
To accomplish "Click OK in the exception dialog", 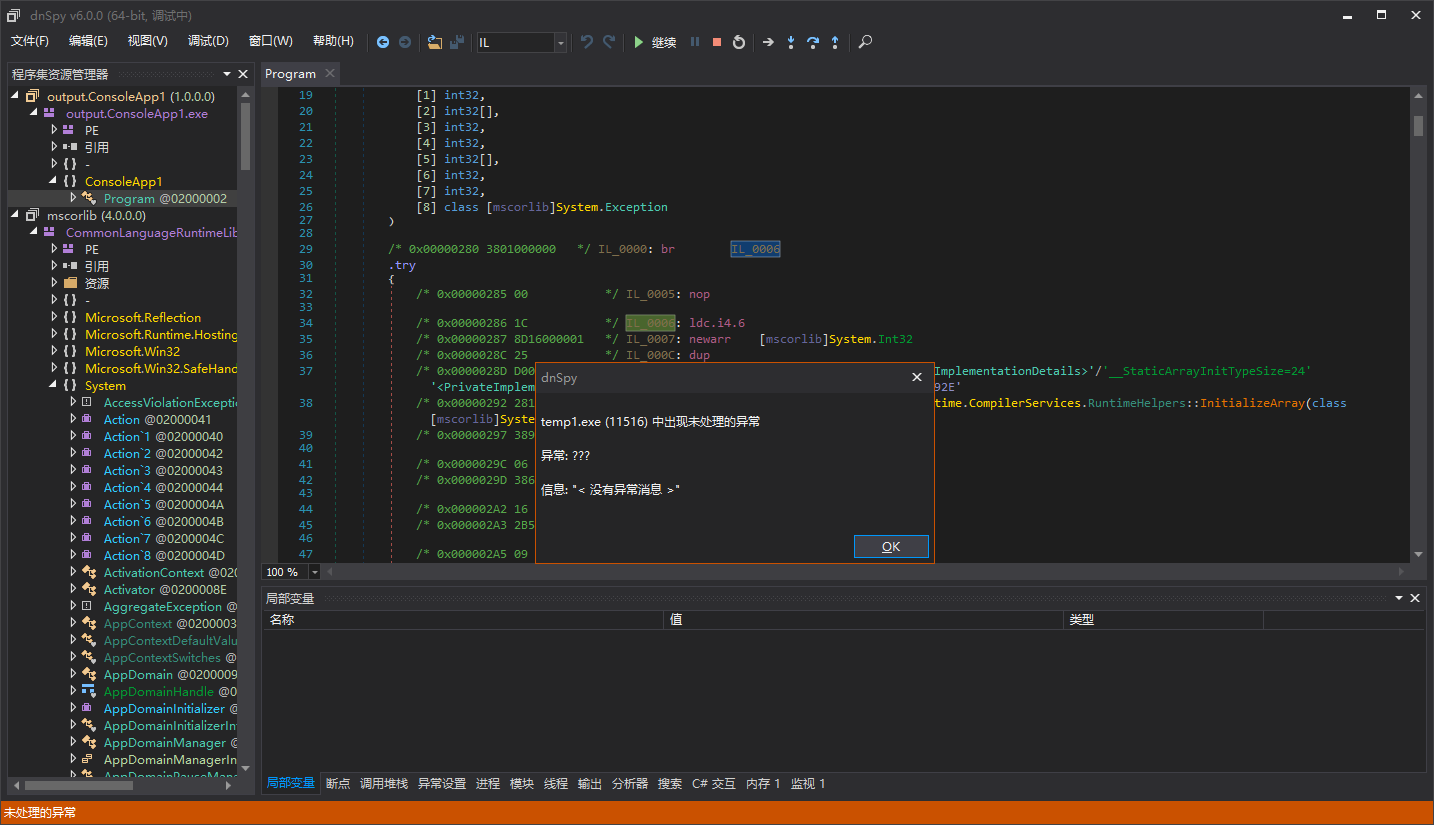I will (891, 546).
